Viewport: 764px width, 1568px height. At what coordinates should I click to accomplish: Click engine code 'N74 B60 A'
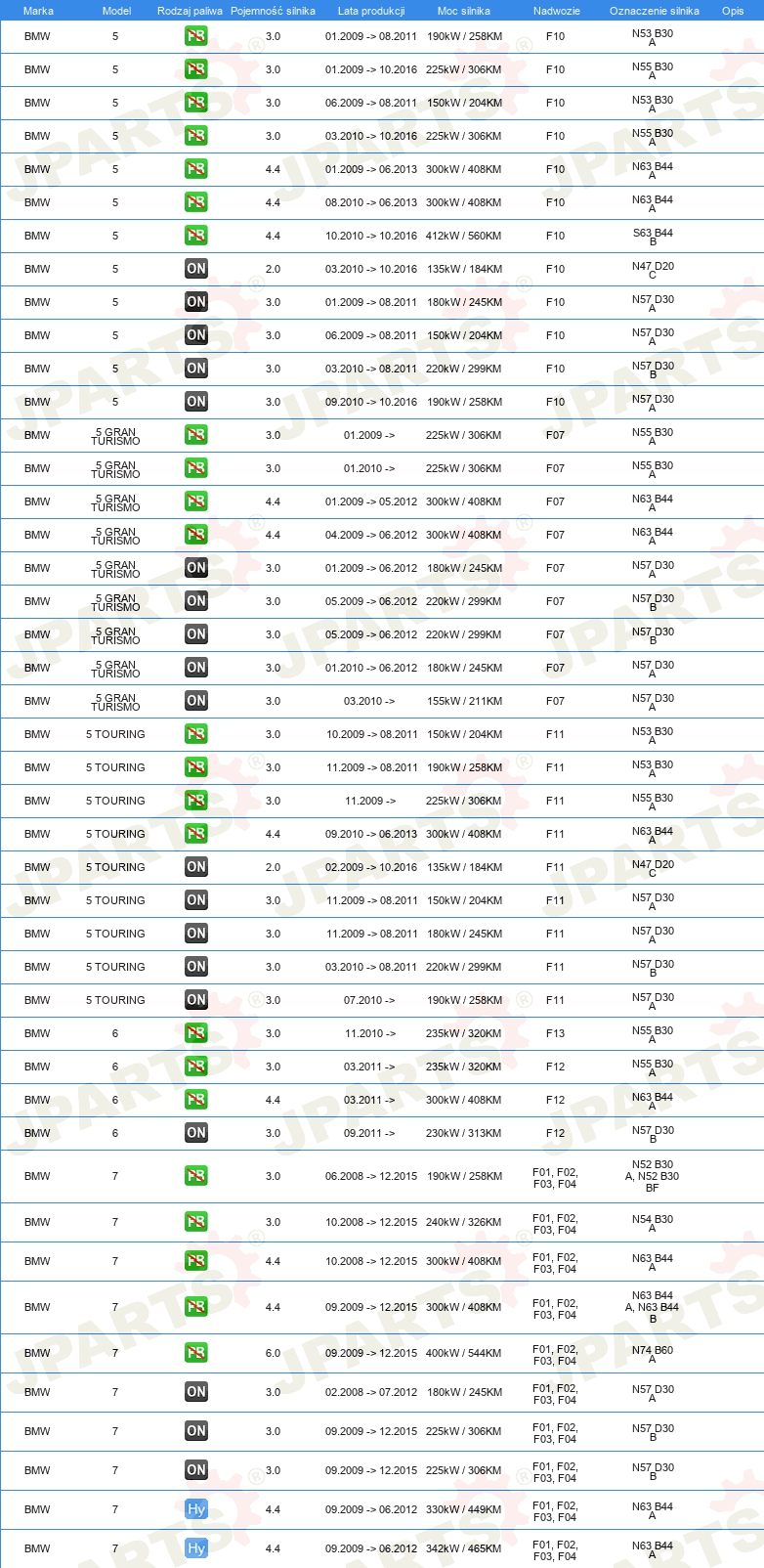tap(653, 1354)
